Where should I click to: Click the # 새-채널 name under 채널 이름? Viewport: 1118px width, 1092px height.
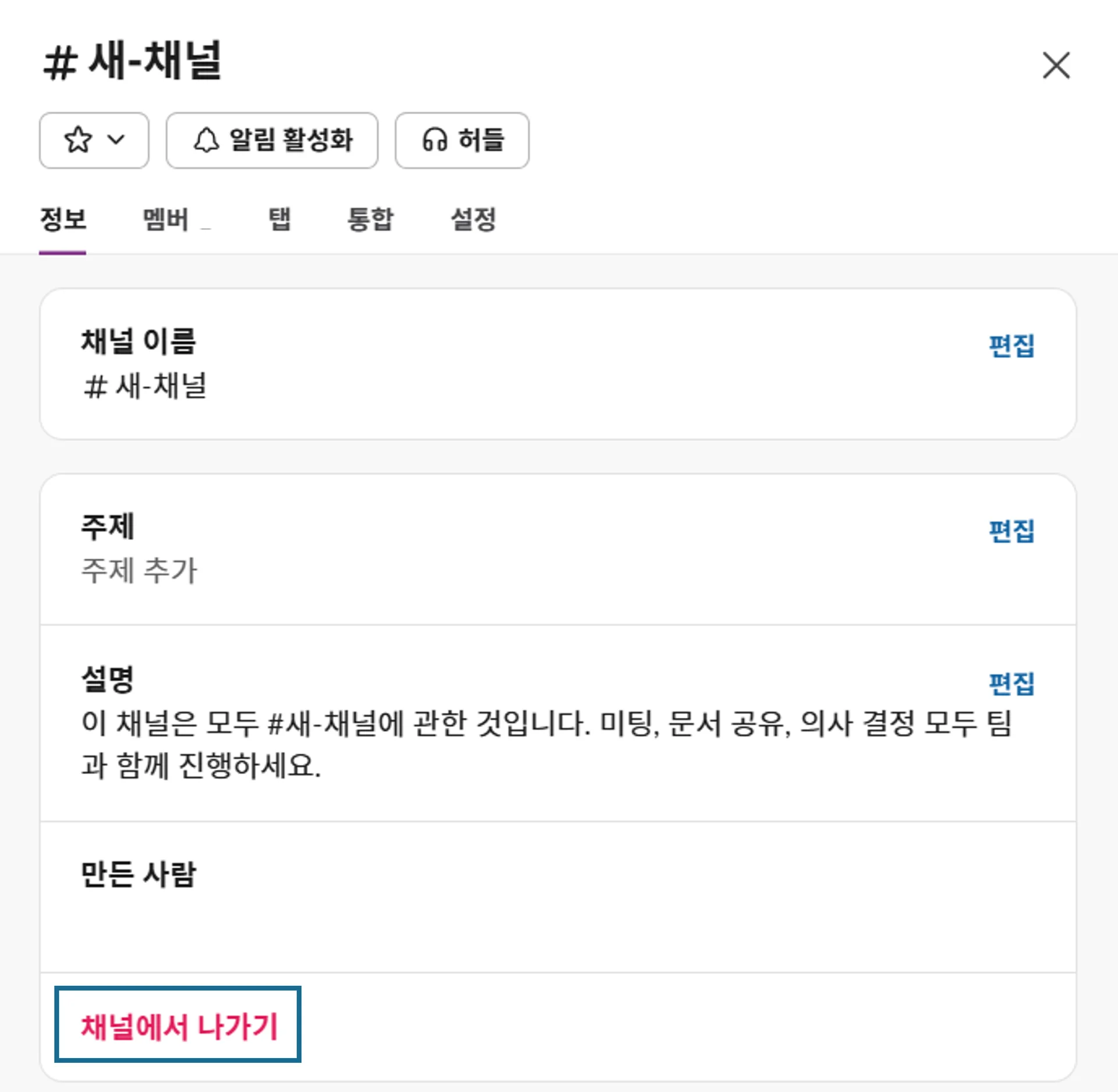146,386
